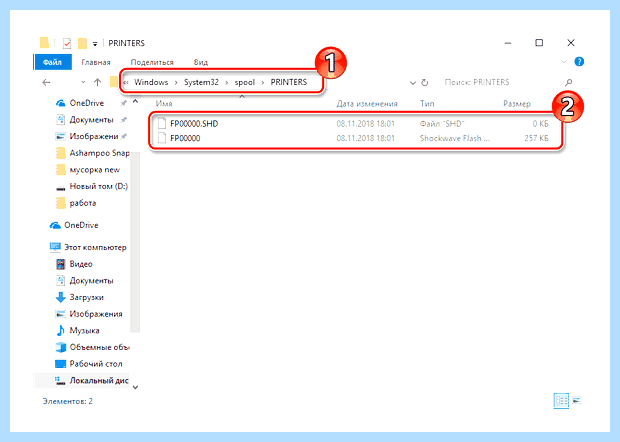Click the Этот компьютер monitor icon
The height and width of the screenshot is (442, 620).
click(55, 247)
